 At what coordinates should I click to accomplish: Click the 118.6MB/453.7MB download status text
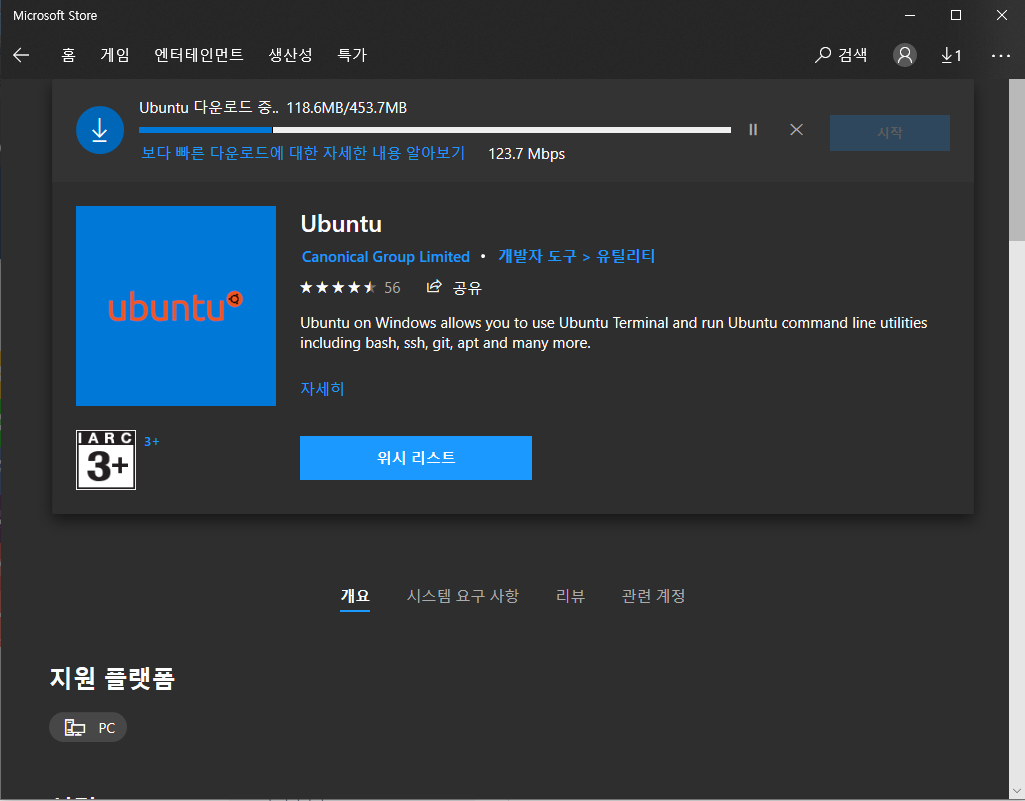[346, 108]
